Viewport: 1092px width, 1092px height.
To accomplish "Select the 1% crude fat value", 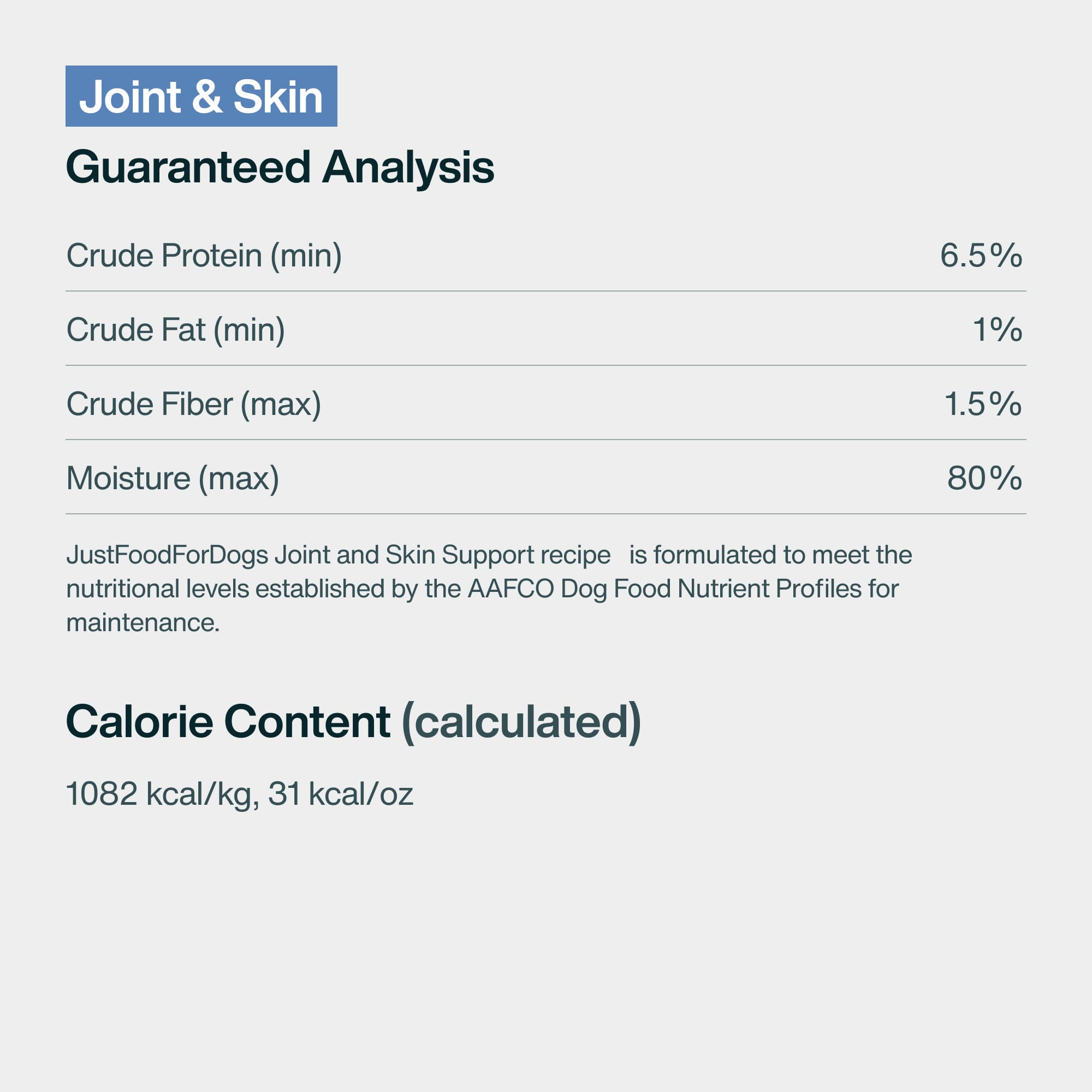I will click(x=997, y=330).
